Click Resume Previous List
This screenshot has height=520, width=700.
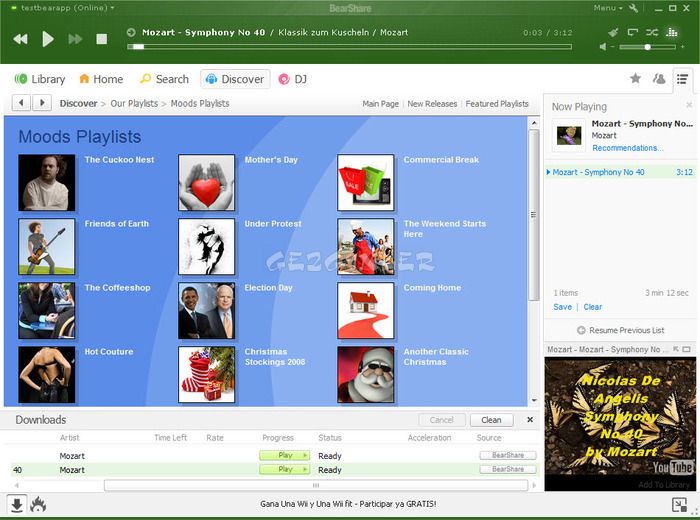tap(621, 330)
